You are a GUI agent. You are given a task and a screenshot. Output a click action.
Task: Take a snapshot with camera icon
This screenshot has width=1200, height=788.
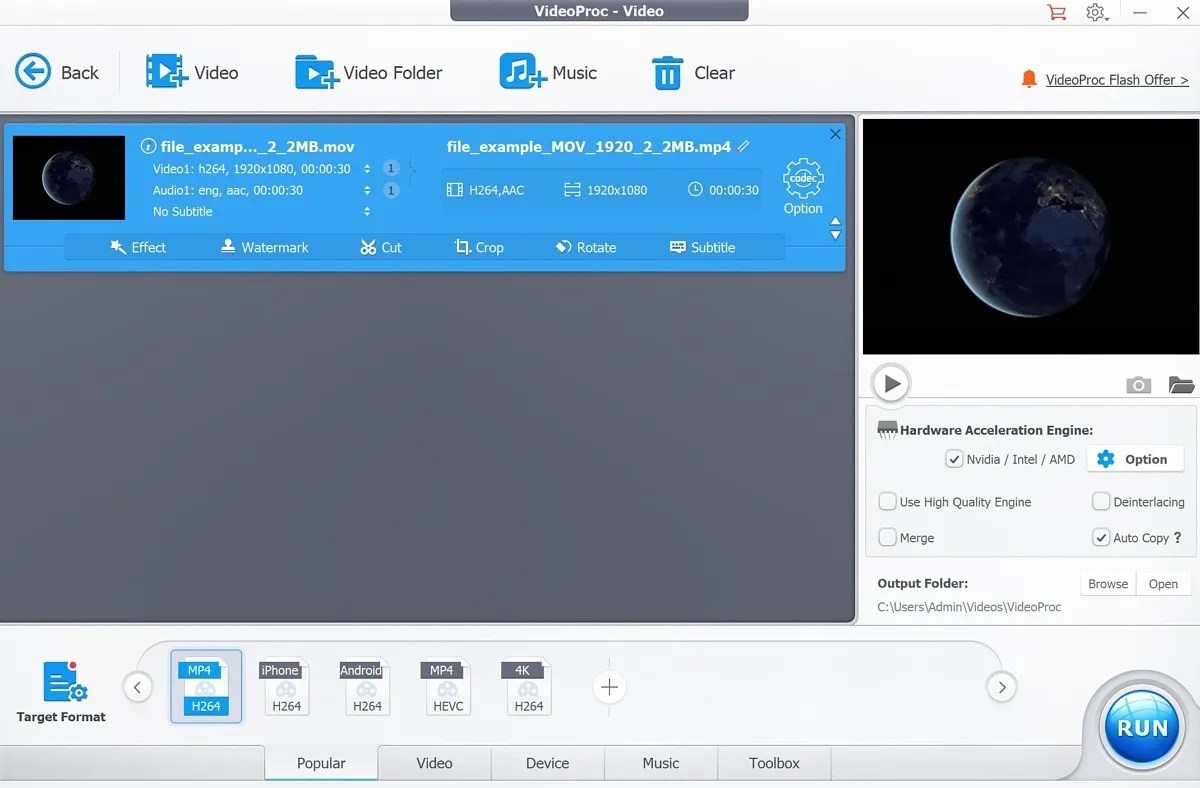point(1138,385)
